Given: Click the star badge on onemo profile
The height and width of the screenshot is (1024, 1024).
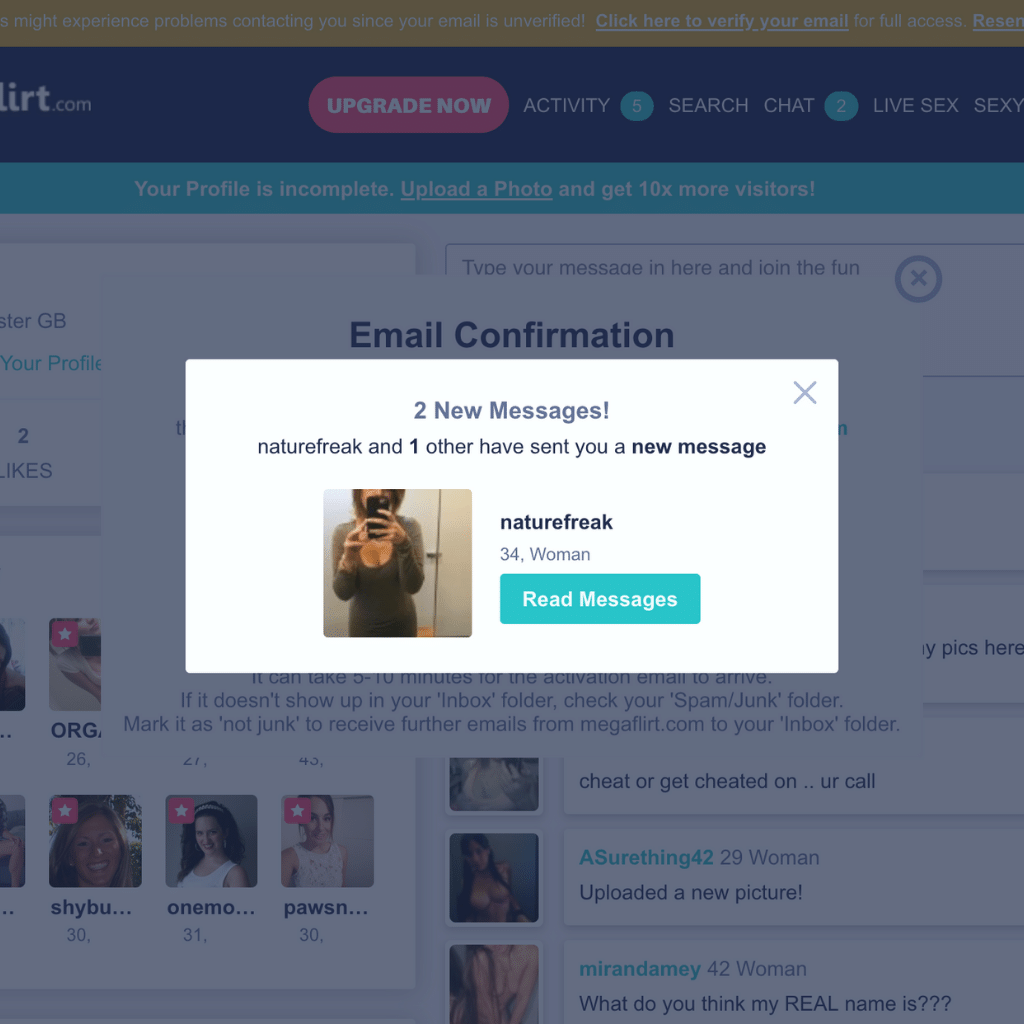Looking at the screenshot, I should (x=181, y=810).
